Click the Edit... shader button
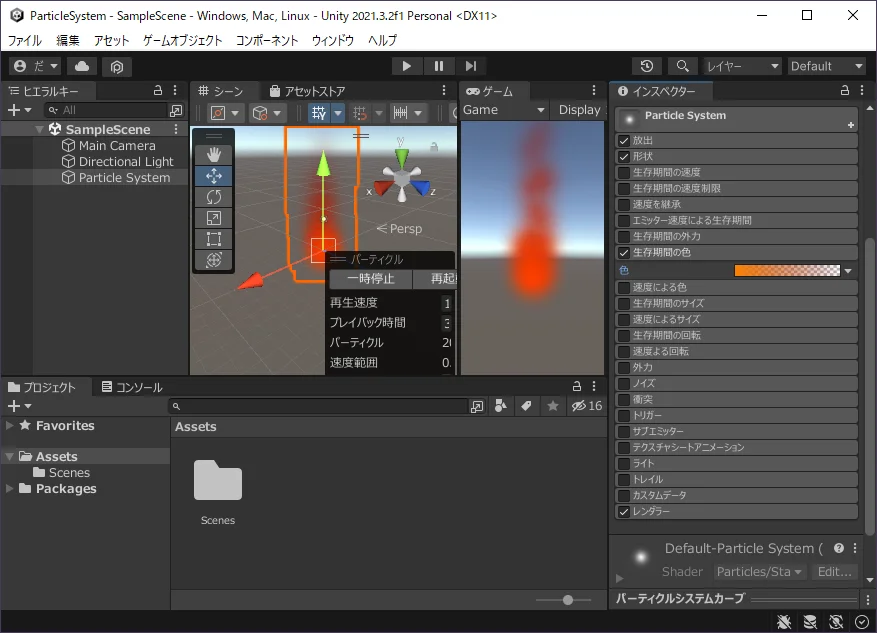The height and width of the screenshot is (633, 877). [834, 571]
